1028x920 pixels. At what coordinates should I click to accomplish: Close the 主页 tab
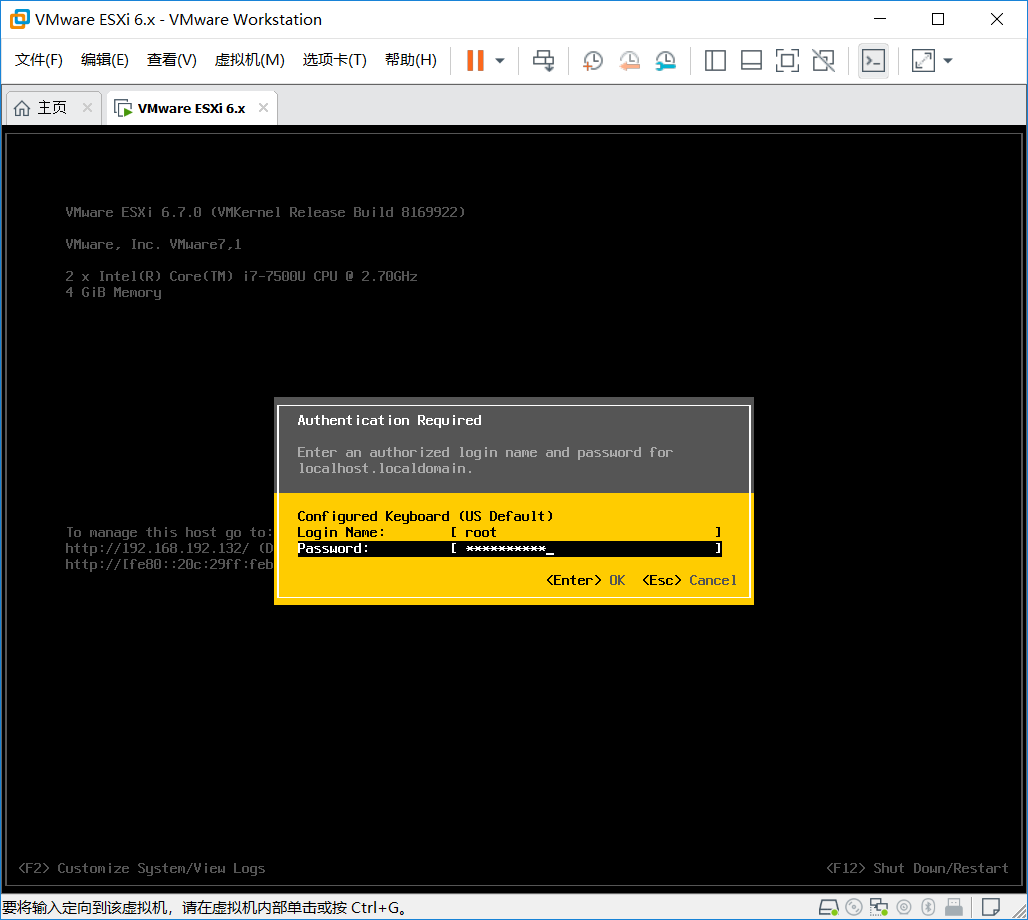(x=87, y=107)
